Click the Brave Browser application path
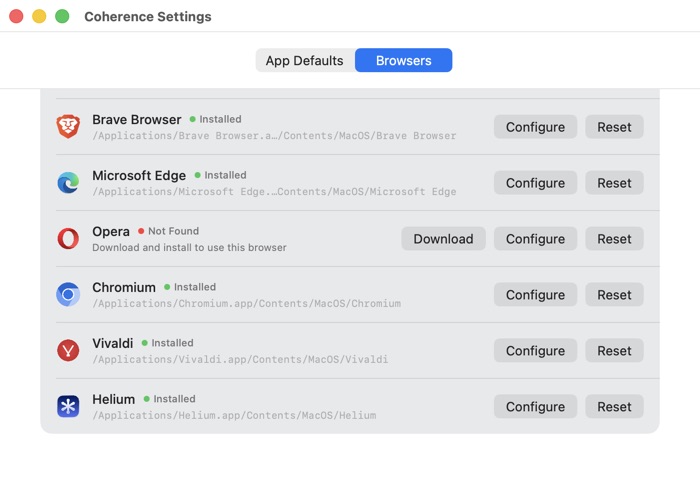The image size is (700, 482). 274,136
